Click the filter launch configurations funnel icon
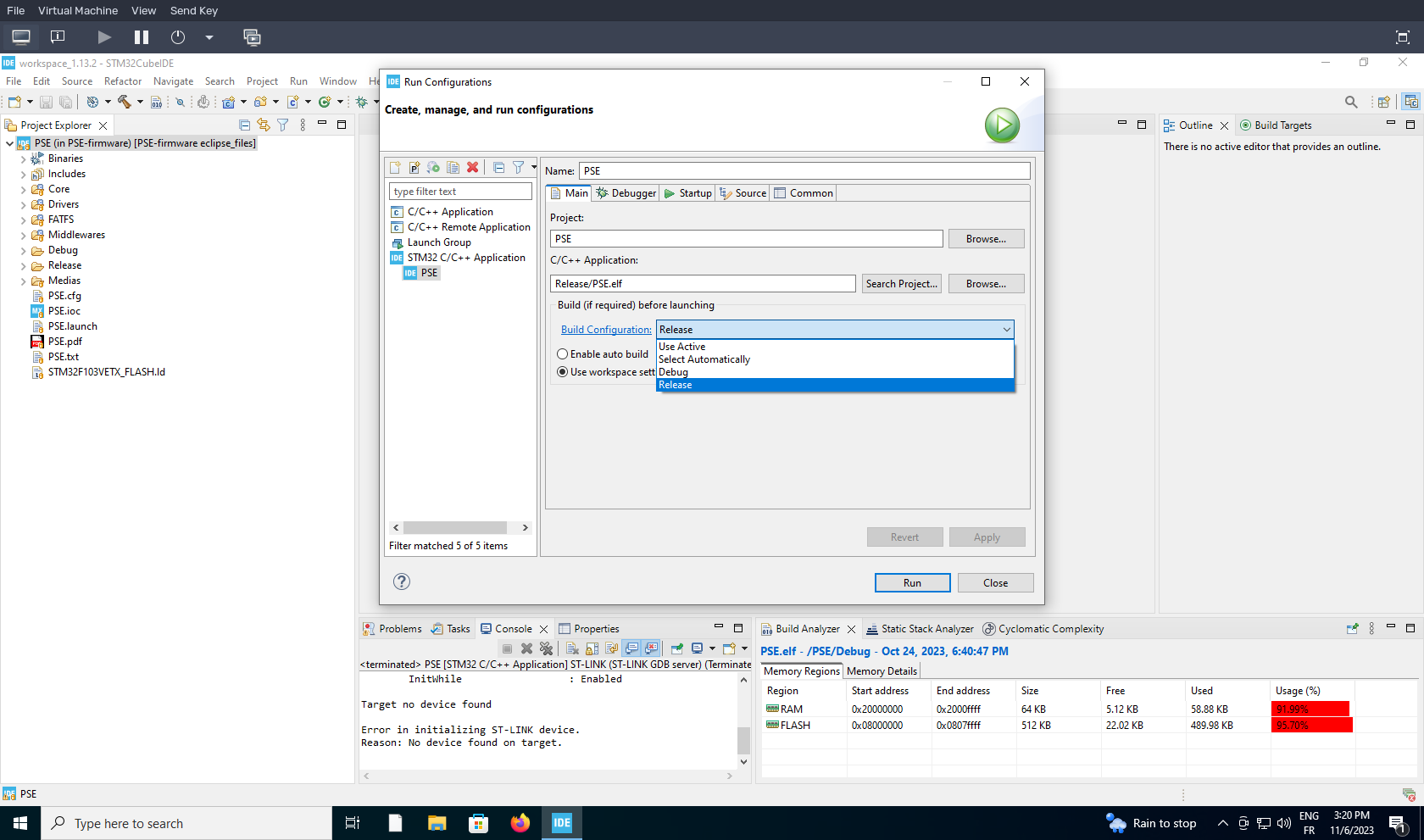Image resolution: width=1424 pixels, height=840 pixels. pos(518,167)
